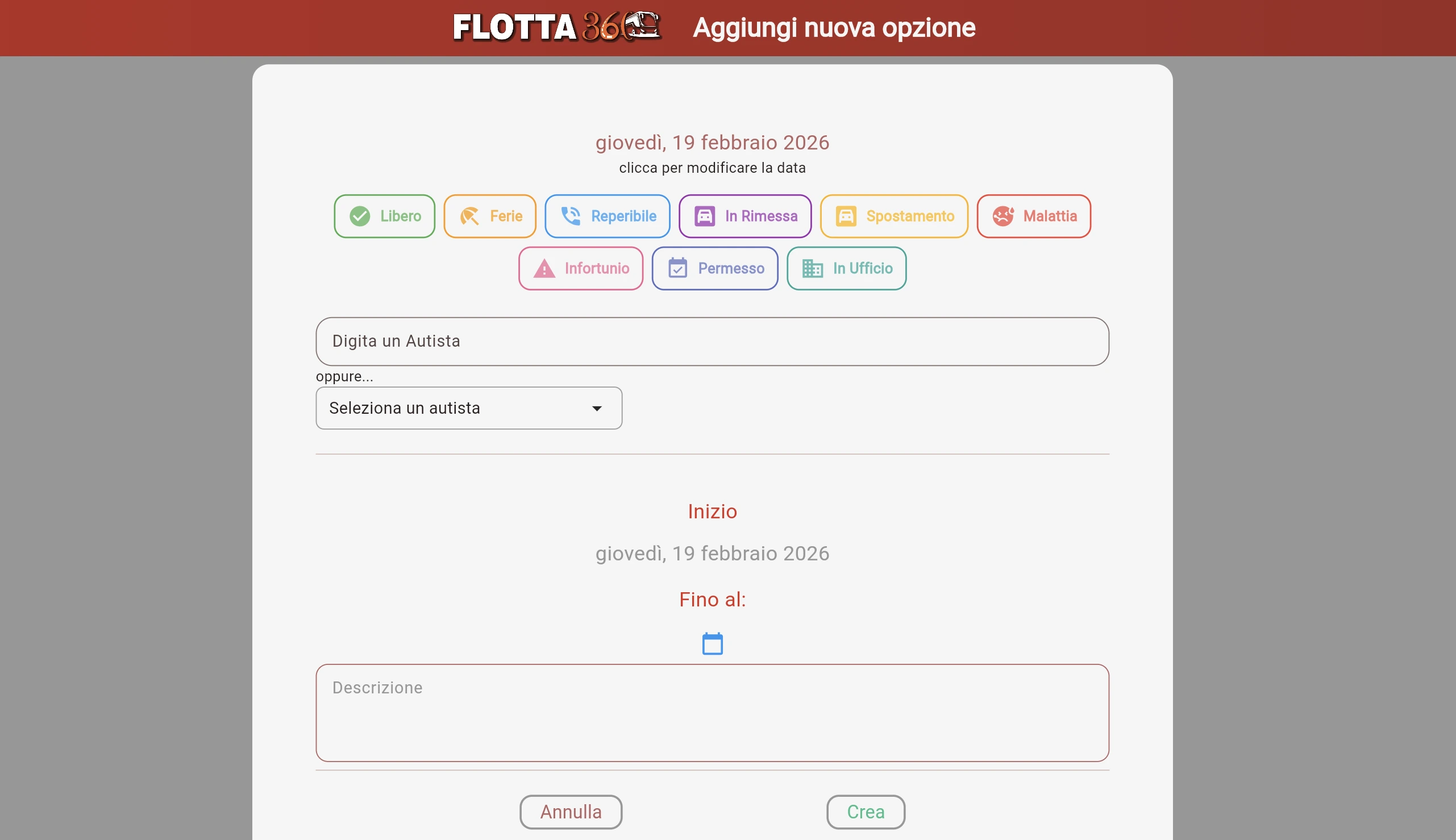
Task: Select the Ferie status option
Action: tap(490, 217)
